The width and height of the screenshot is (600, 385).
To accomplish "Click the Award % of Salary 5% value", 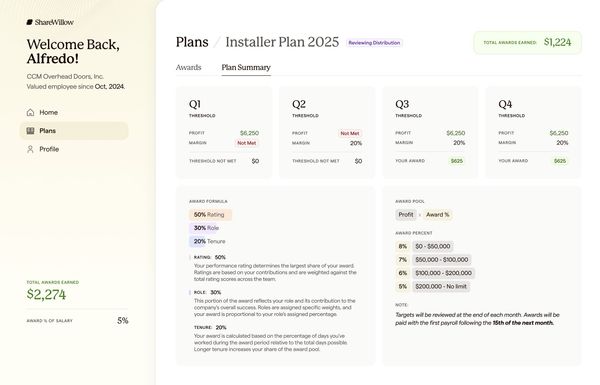I will pos(123,321).
